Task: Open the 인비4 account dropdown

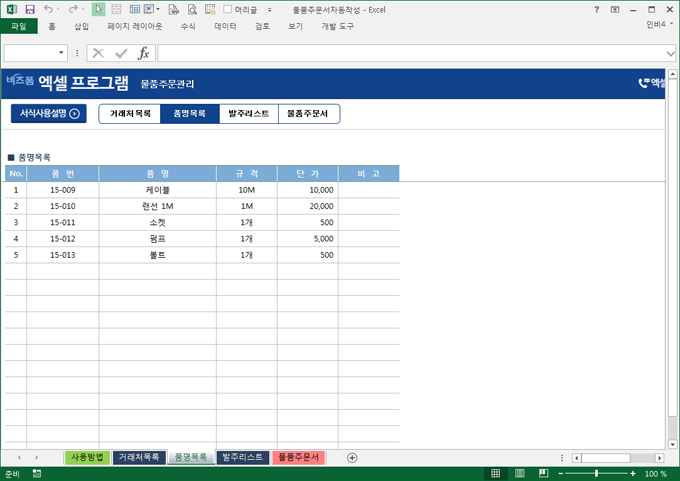Action: point(659,24)
